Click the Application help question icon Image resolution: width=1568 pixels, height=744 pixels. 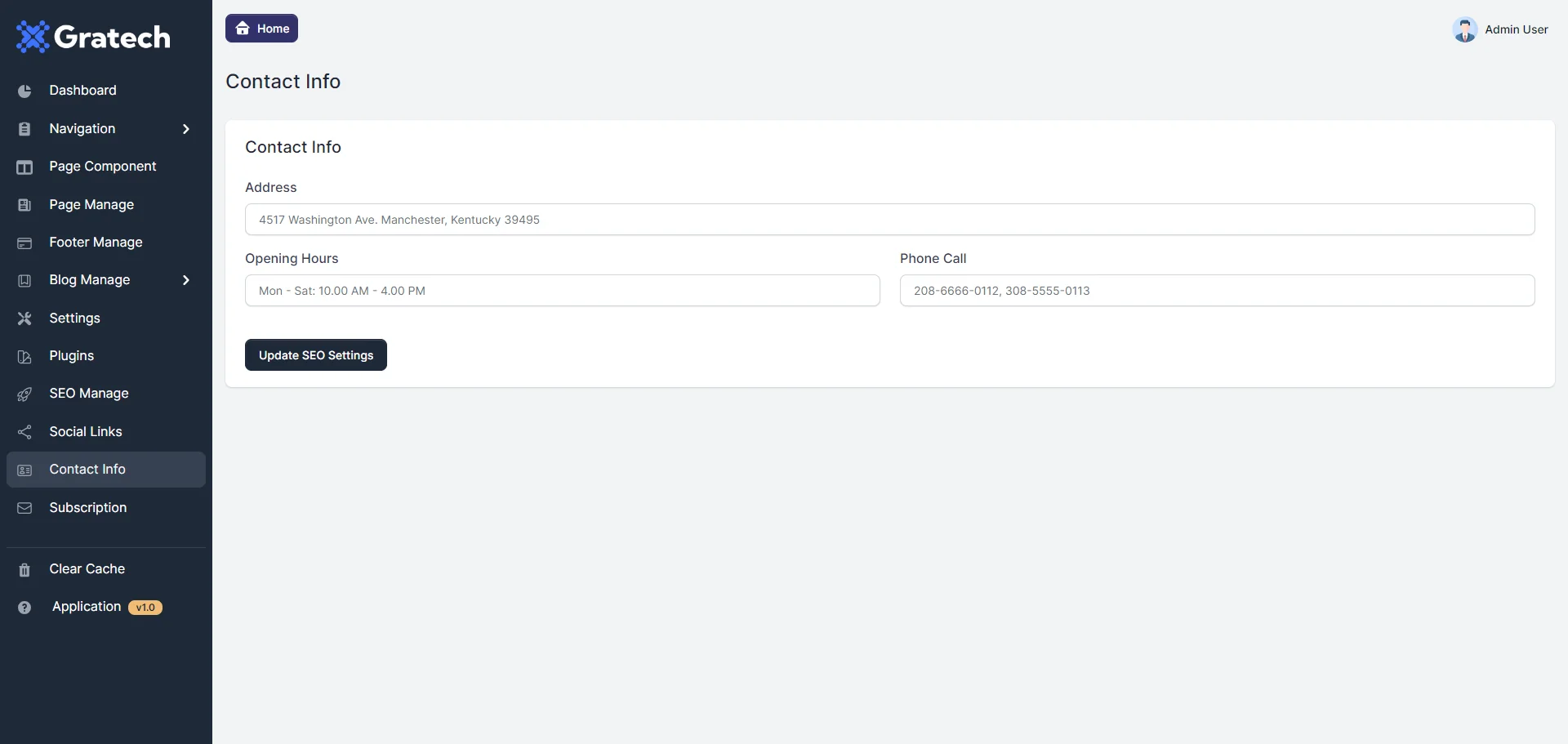(24, 608)
